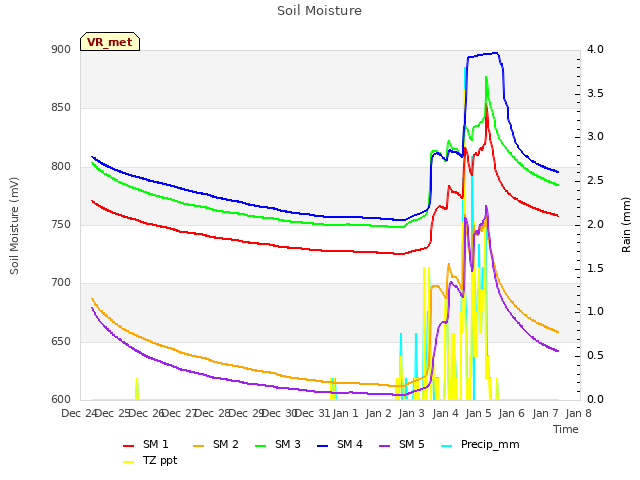The height and width of the screenshot is (480, 640).
Task: Click the Soil Moisture (mV) axis label
Action: pyautogui.click(x=14, y=226)
